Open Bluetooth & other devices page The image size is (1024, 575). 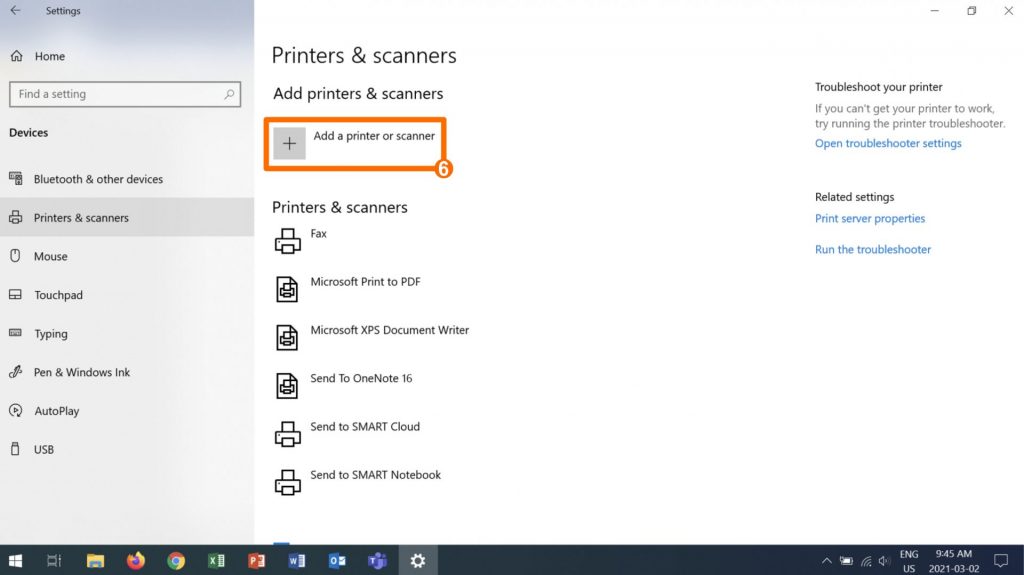tap(98, 179)
